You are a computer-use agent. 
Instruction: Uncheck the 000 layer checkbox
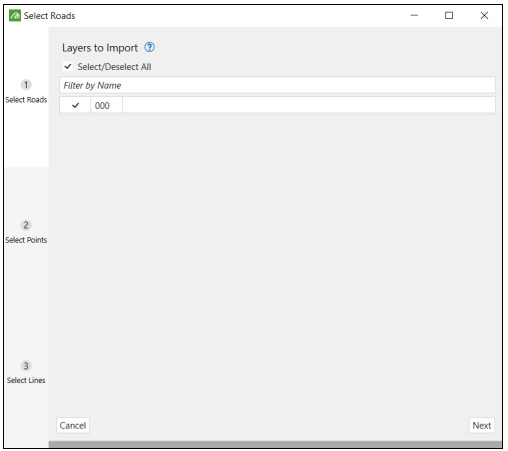[x=75, y=105]
